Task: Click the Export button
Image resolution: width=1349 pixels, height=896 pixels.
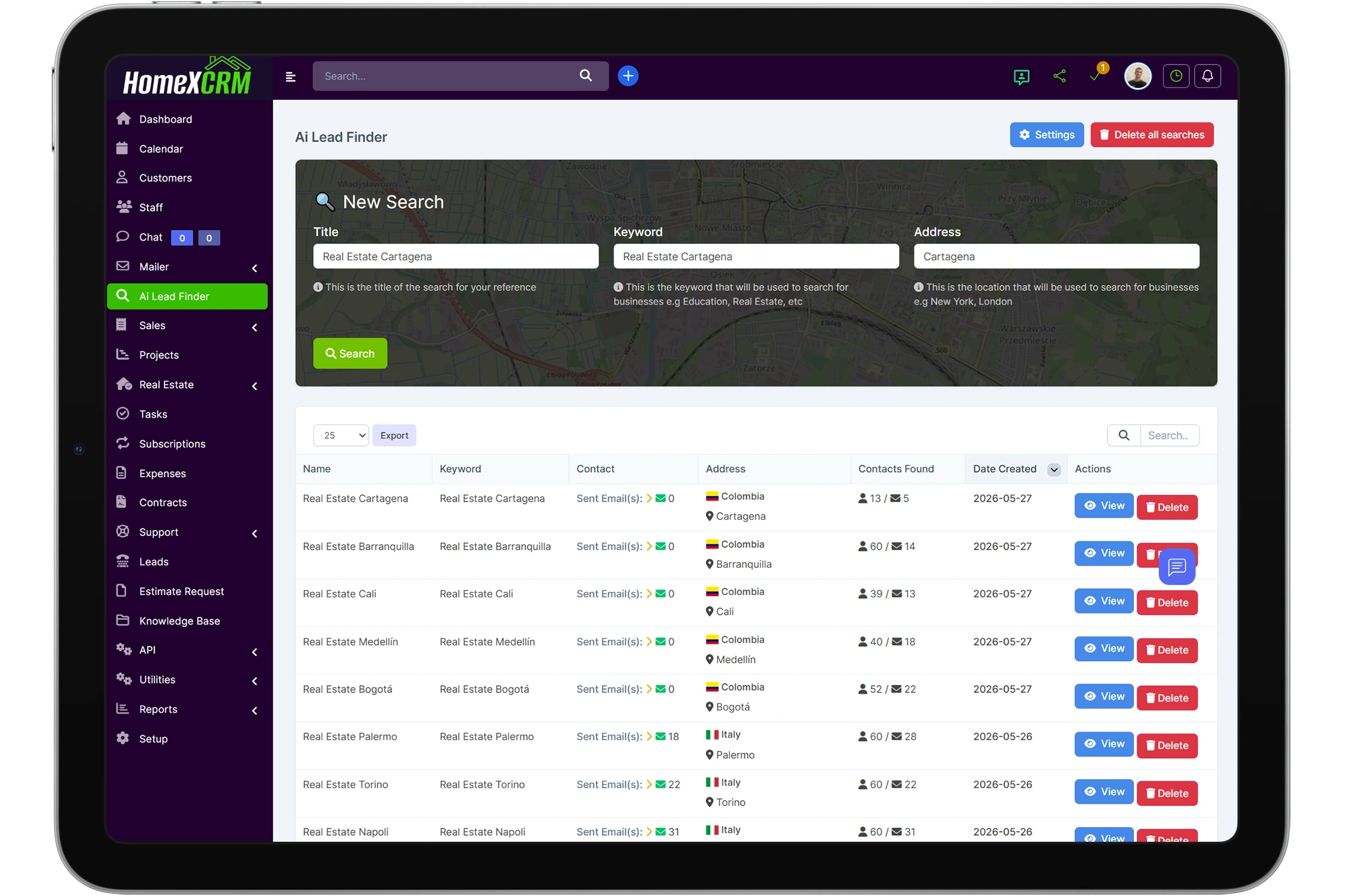Action: 394,435
